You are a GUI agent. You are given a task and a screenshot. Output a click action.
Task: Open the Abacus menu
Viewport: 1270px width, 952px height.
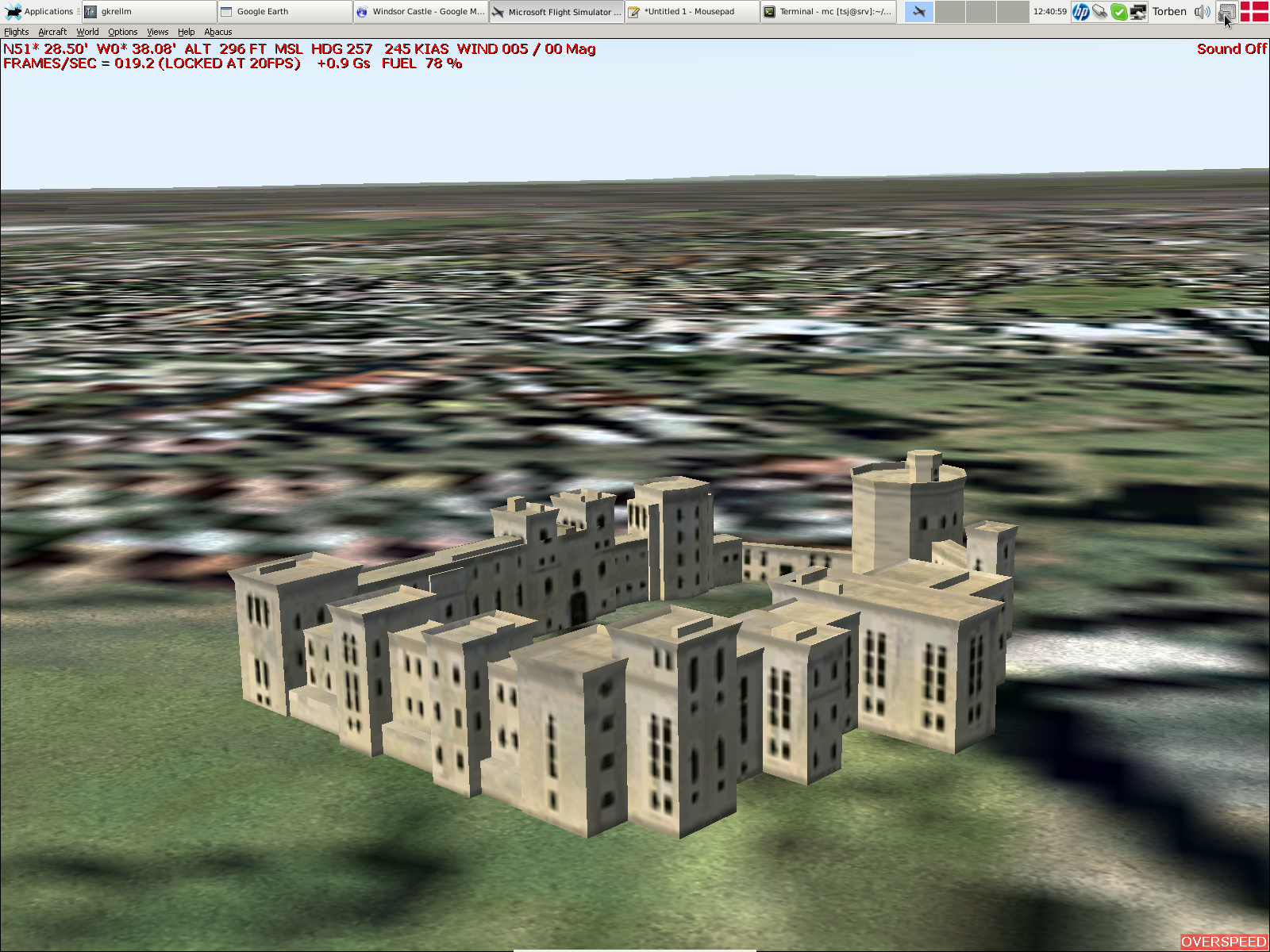click(218, 32)
